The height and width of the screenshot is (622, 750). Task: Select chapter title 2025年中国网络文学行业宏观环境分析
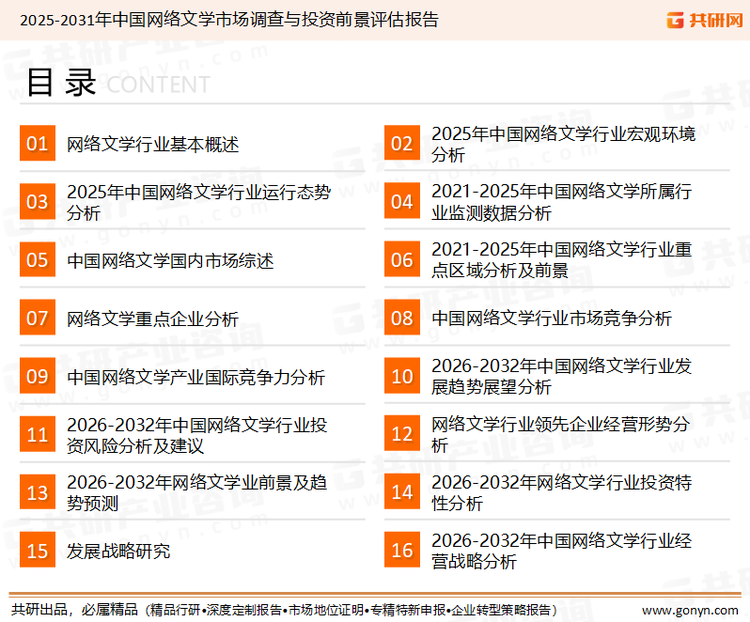[x=563, y=144]
